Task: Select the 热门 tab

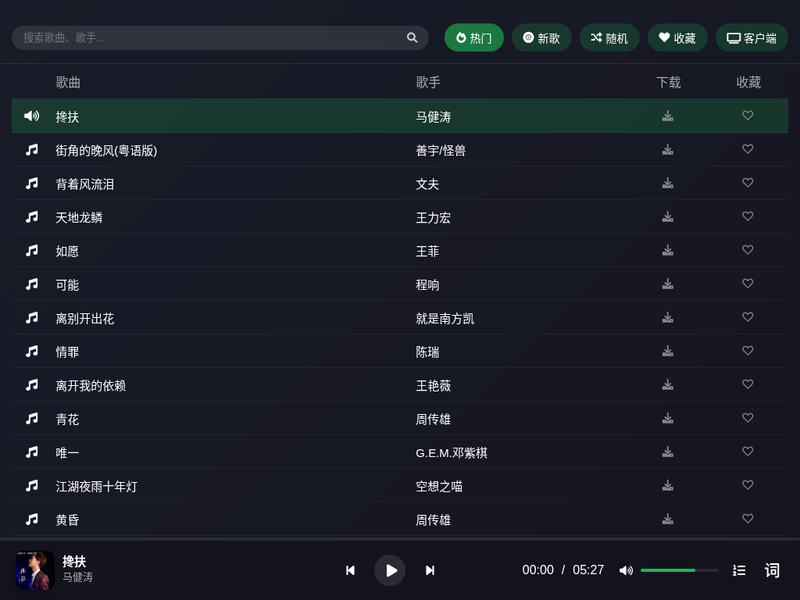Action: coord(474,38)
